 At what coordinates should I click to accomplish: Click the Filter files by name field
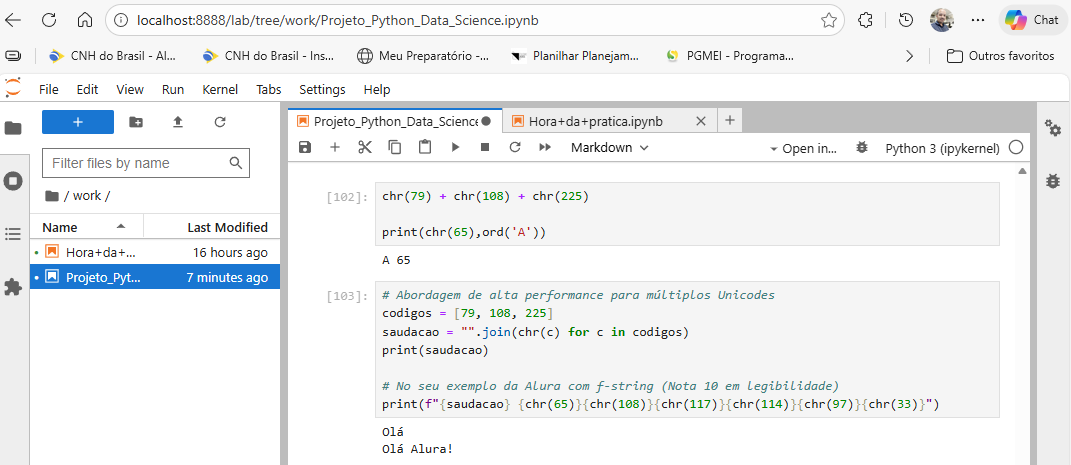coord(138,163)
